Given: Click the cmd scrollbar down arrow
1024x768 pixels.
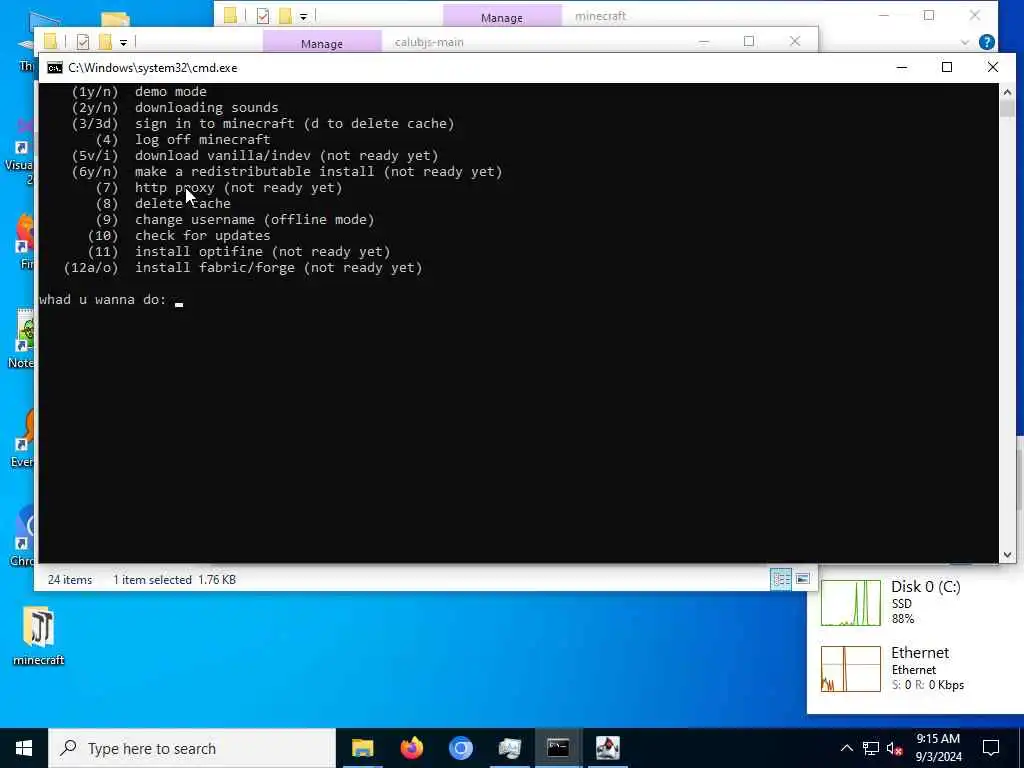Looking at the screenshot, I should (x=1007, y=554).
